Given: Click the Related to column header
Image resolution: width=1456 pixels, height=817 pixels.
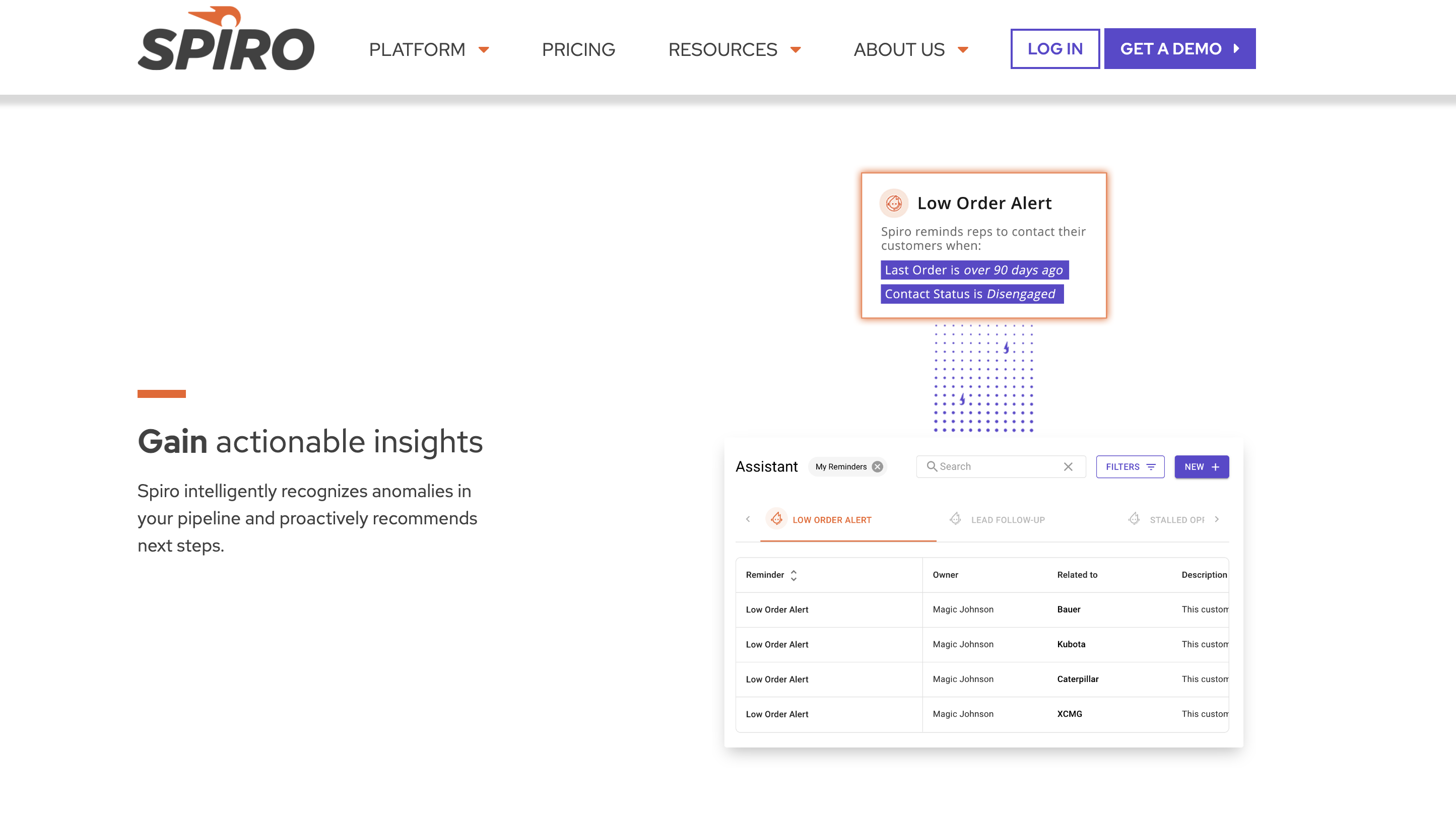Looking at the screenshot, I should tap(1077, 575).
